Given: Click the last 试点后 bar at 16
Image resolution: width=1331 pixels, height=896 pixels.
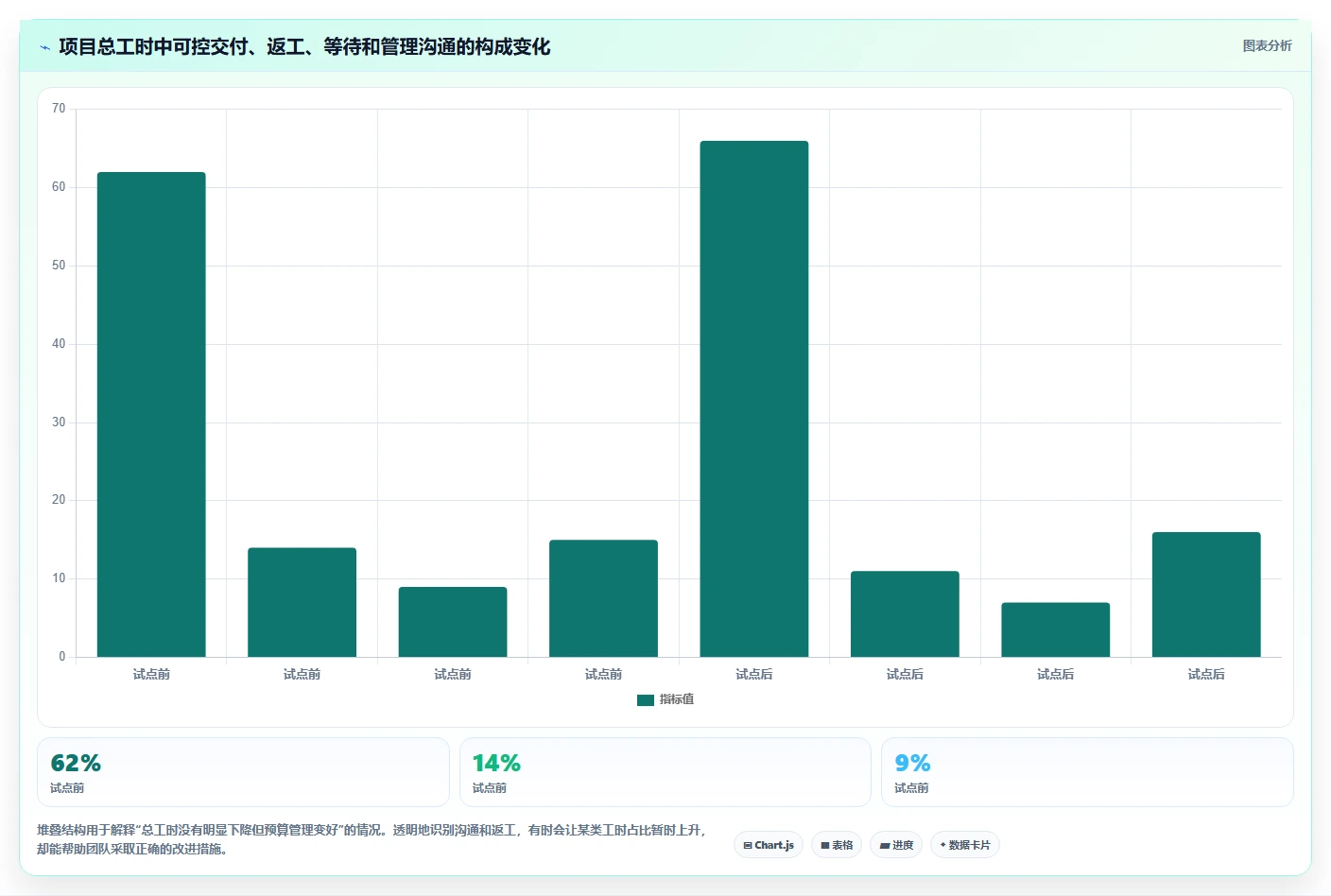Looking at the screenshot, I should pos(1206,594).
